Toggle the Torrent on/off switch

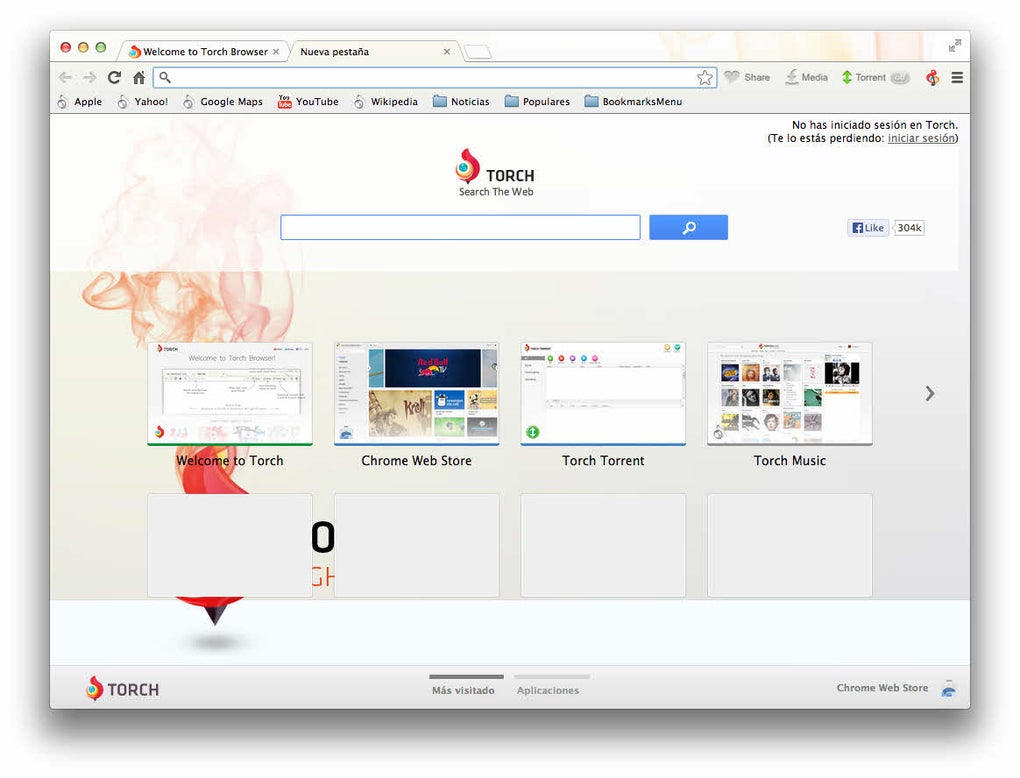pos(900,77)
